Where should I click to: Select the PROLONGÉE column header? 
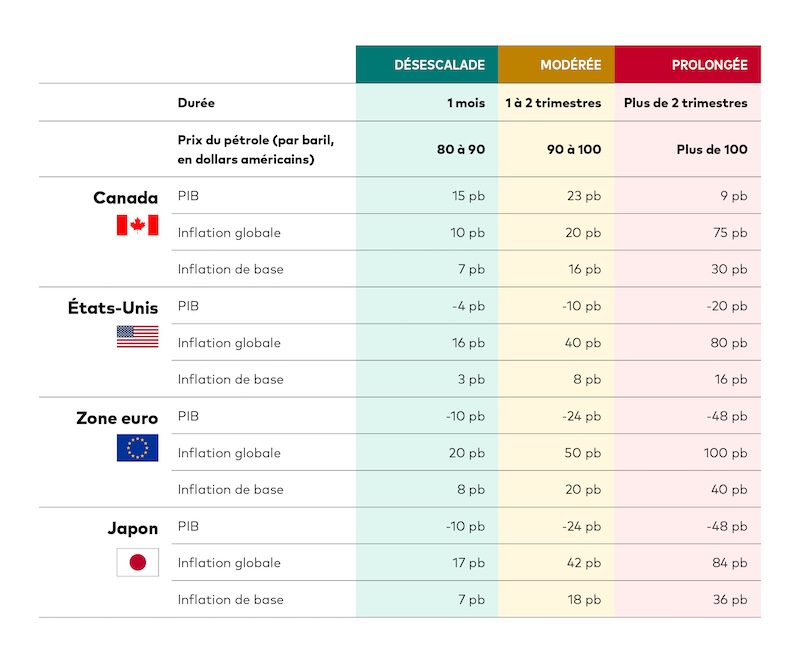point(688,65)
